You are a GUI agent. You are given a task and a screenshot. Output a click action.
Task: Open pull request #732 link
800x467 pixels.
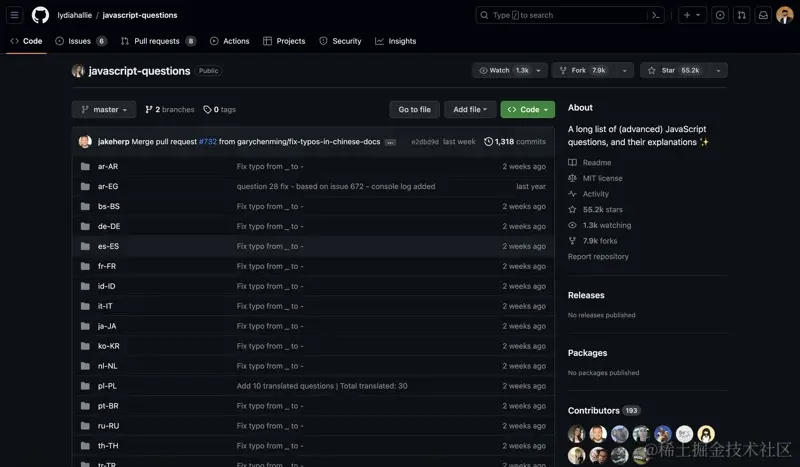[208, 142]
